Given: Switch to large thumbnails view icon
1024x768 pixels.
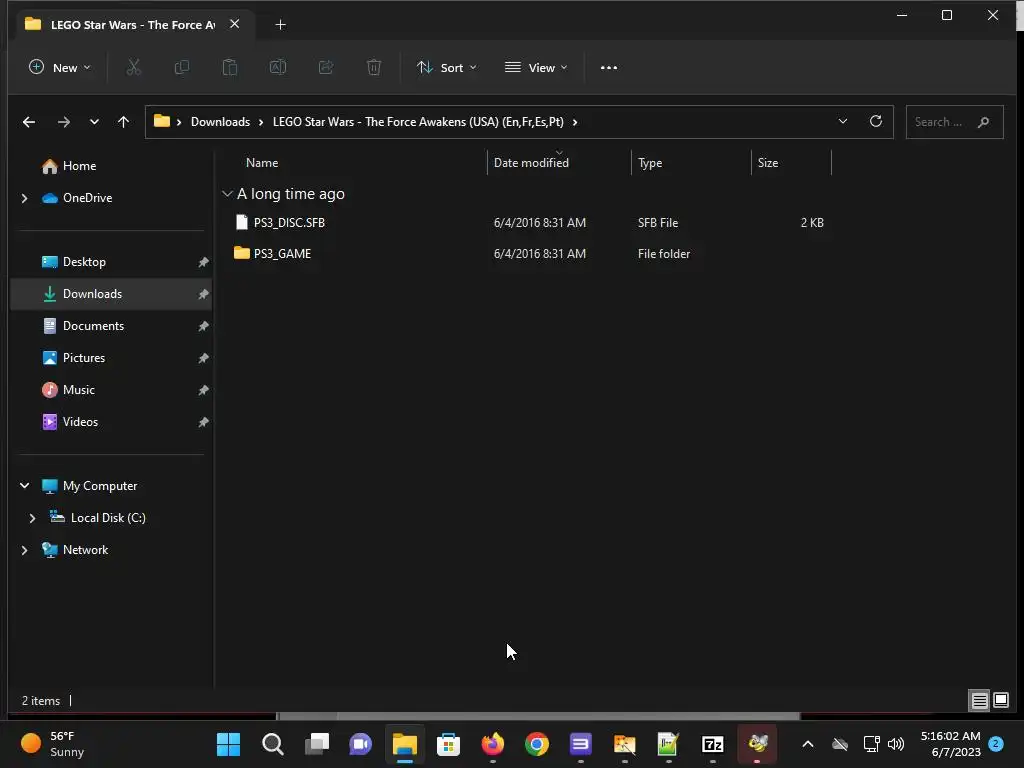Looking at the screenshot, I should pos(1001,701).
